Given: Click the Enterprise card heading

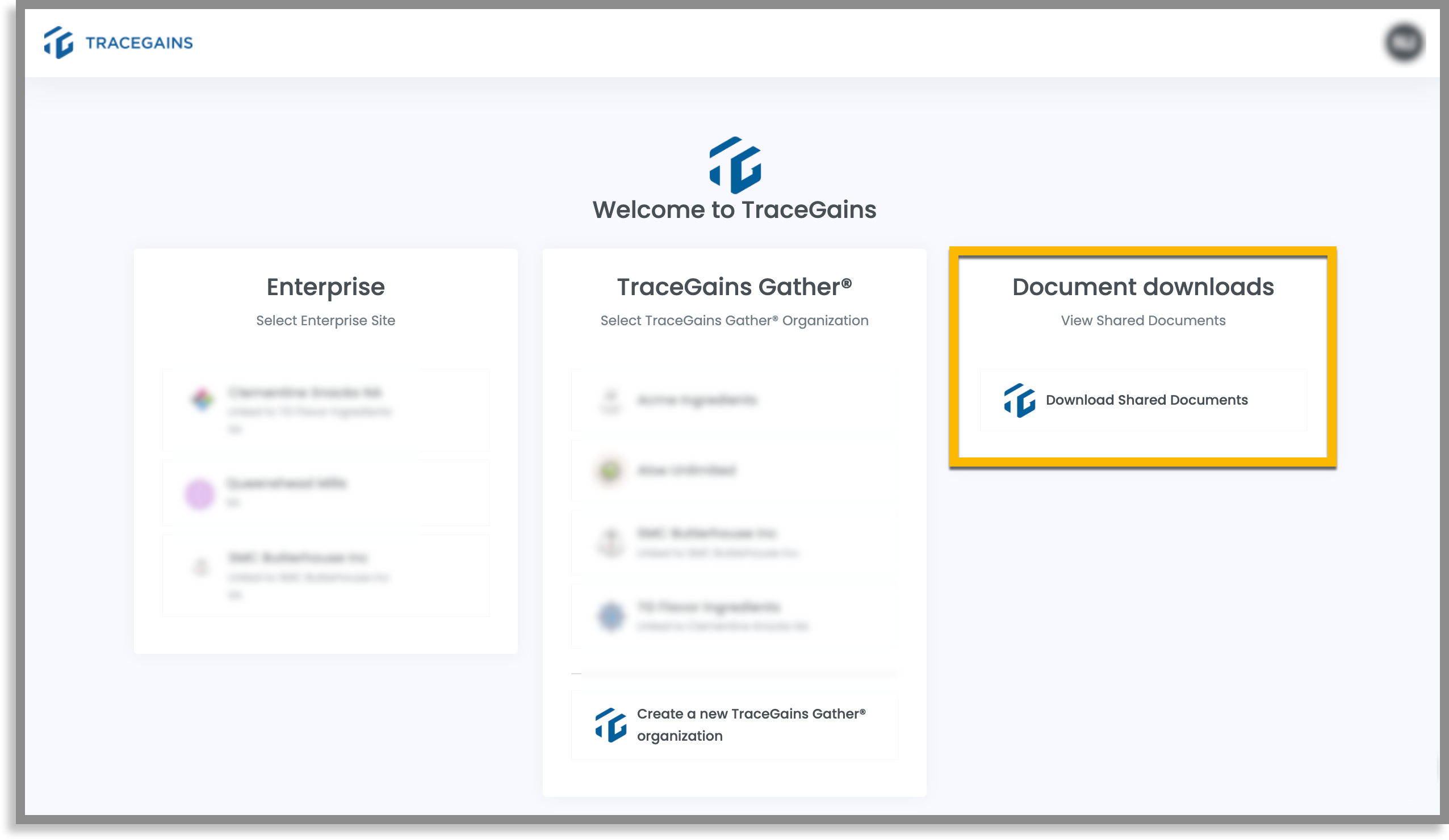Looking at the screenshot, I should point(325,288).
